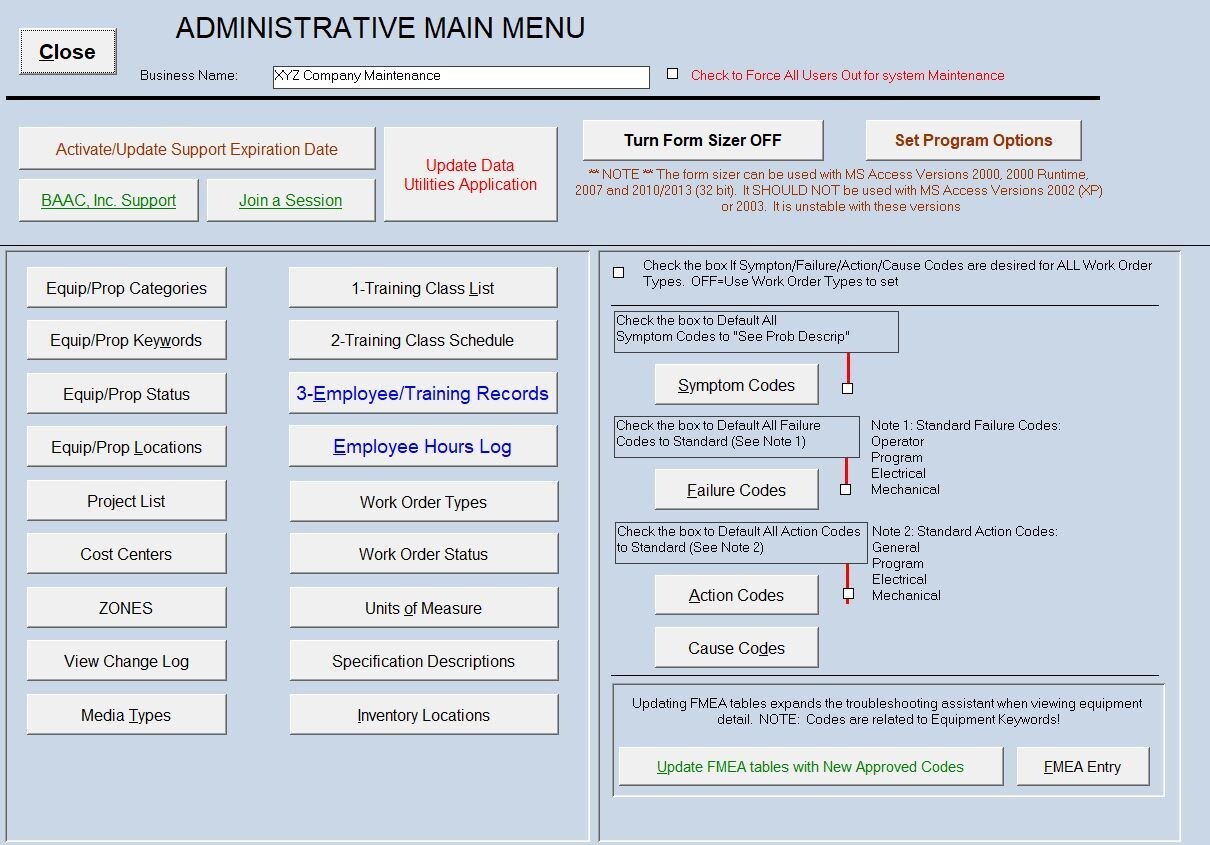The image size is (1210, 845).
Task: Open the Cause Codes editor
Action: (x=736, y=647)
